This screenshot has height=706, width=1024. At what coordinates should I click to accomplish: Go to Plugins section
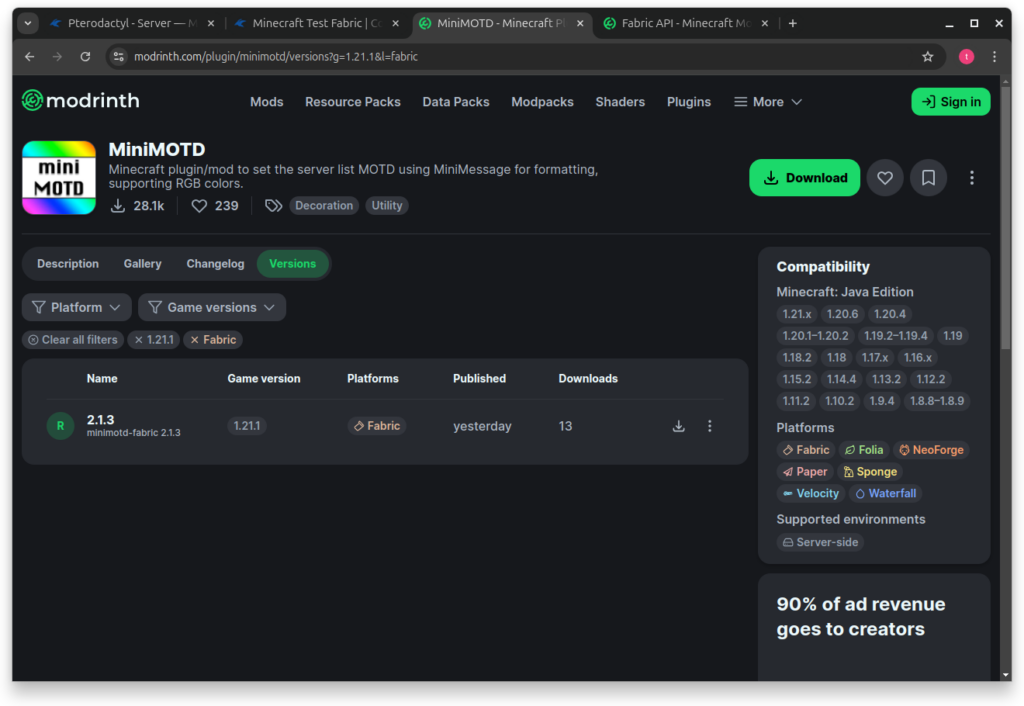(x=688, y=102)
